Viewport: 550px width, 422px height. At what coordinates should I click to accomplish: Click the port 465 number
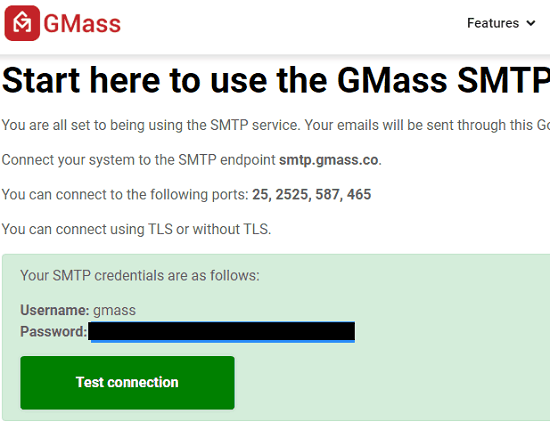[x=359, y=194]
